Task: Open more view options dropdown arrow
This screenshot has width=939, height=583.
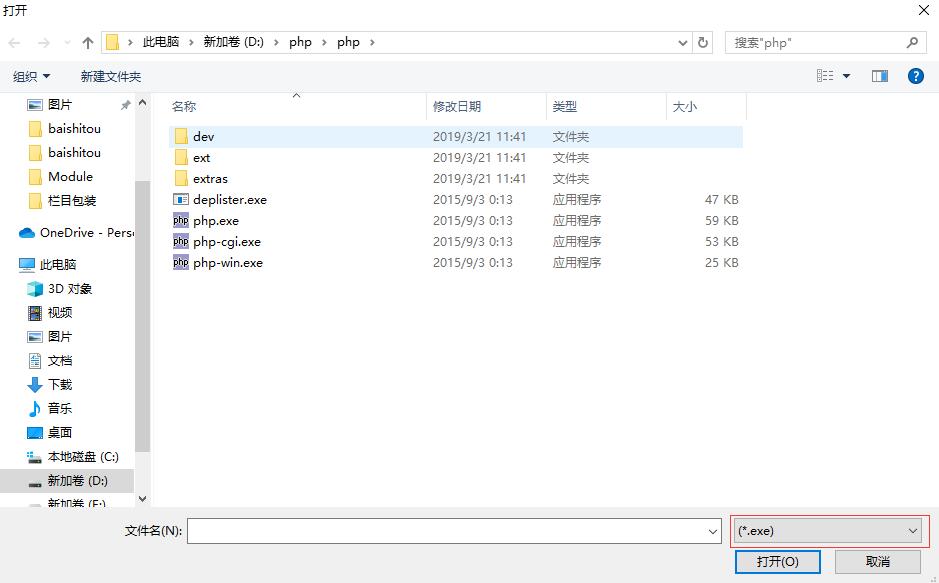Action: [x=846, y=76]
